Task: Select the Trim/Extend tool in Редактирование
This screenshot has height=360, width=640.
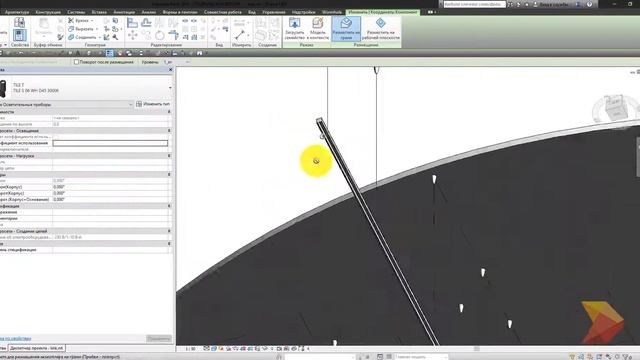Action: coord(173,36)
